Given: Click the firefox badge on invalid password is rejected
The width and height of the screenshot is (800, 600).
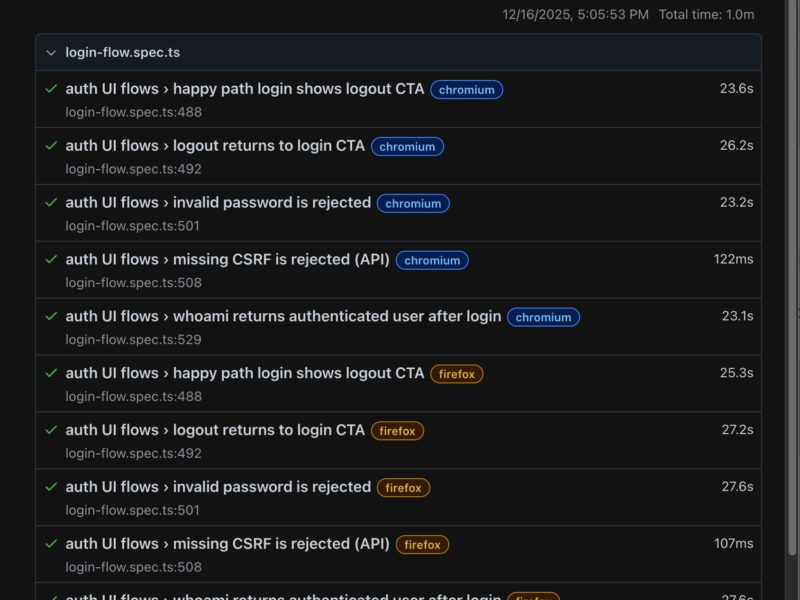Looking at the screenshot, I should coord(403,488).
